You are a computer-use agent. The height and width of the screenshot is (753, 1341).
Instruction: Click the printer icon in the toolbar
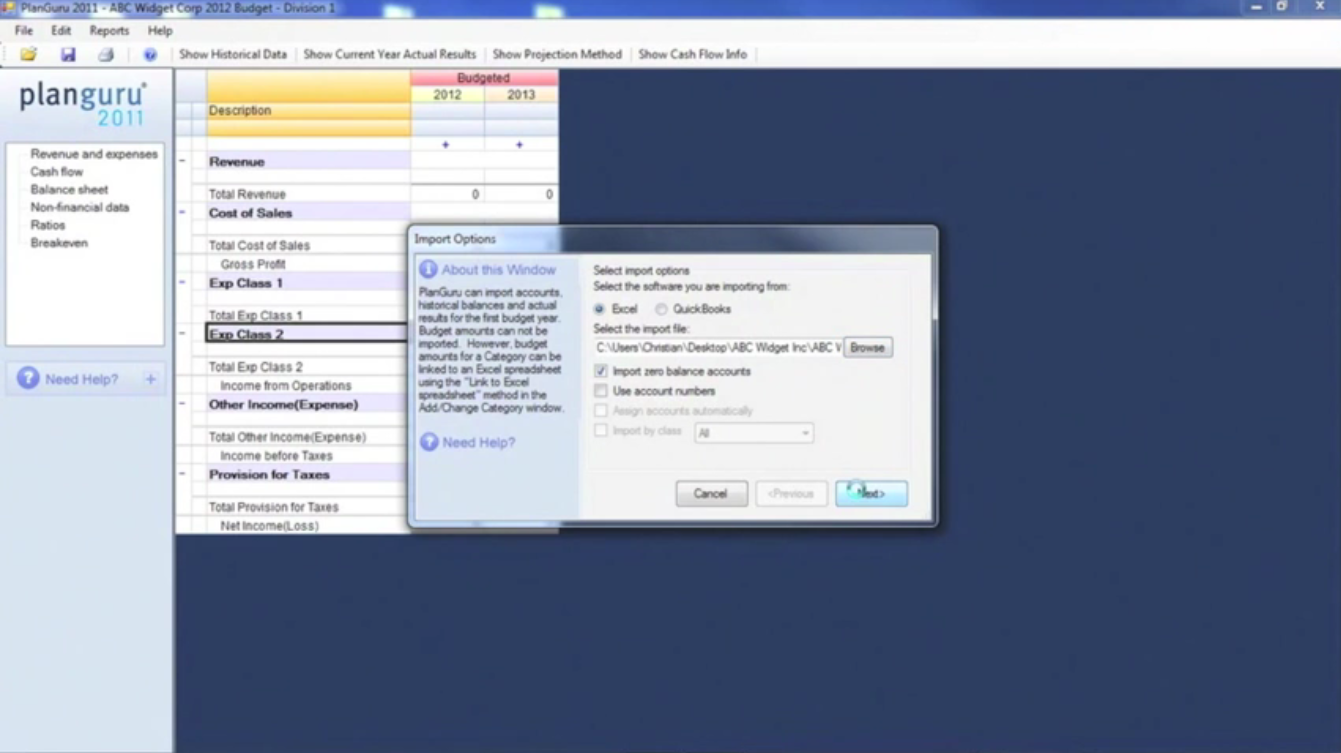click(x=106, y=55)
